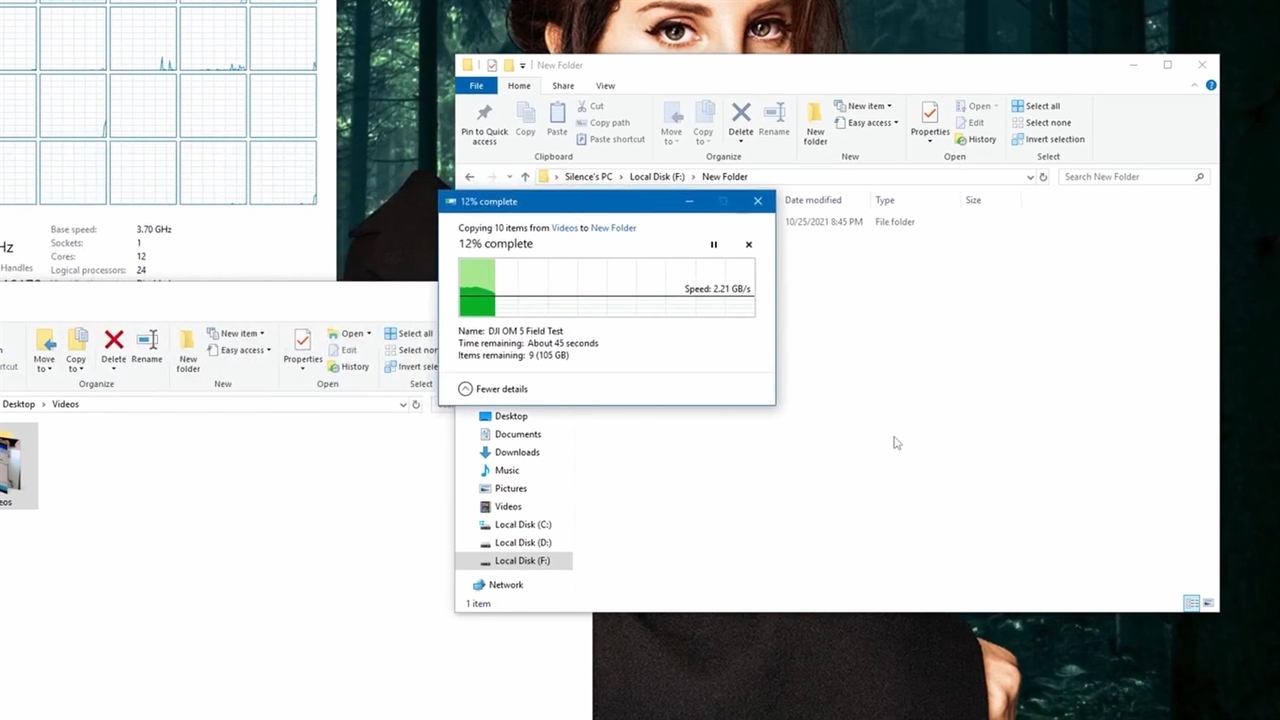Click Pin to Quick access icon

(x=484, y=113)
